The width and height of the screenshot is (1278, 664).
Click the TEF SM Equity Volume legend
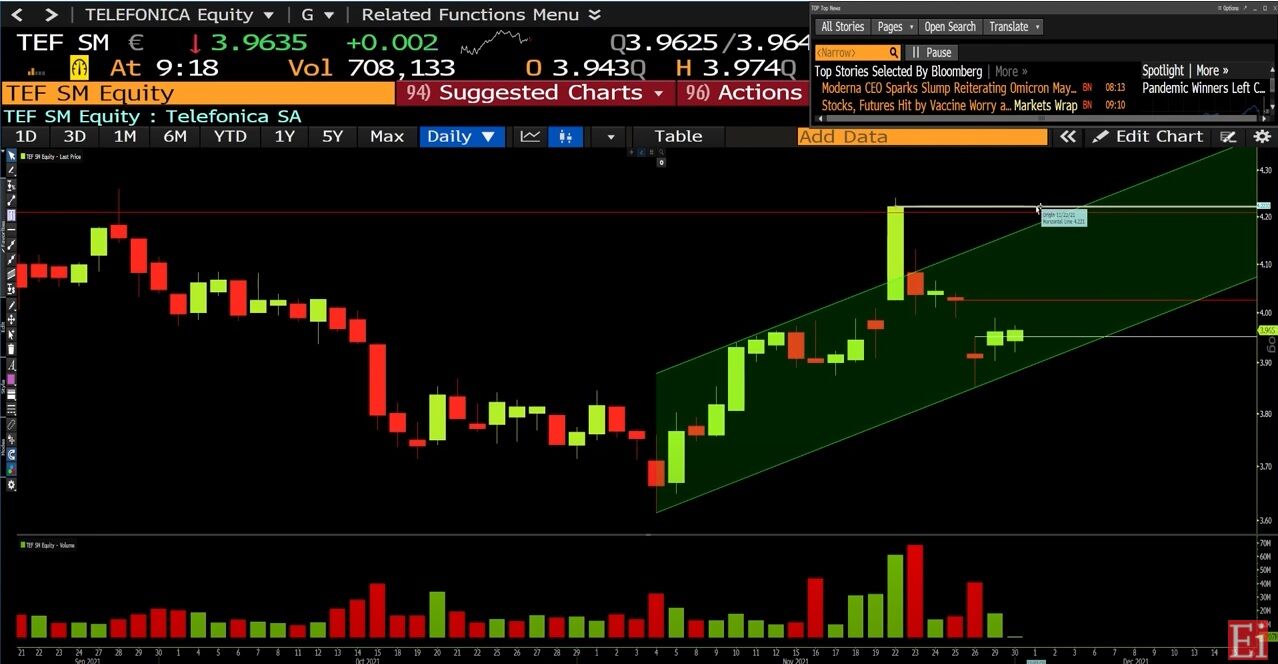pyautogui.click(x=48, y=545)
